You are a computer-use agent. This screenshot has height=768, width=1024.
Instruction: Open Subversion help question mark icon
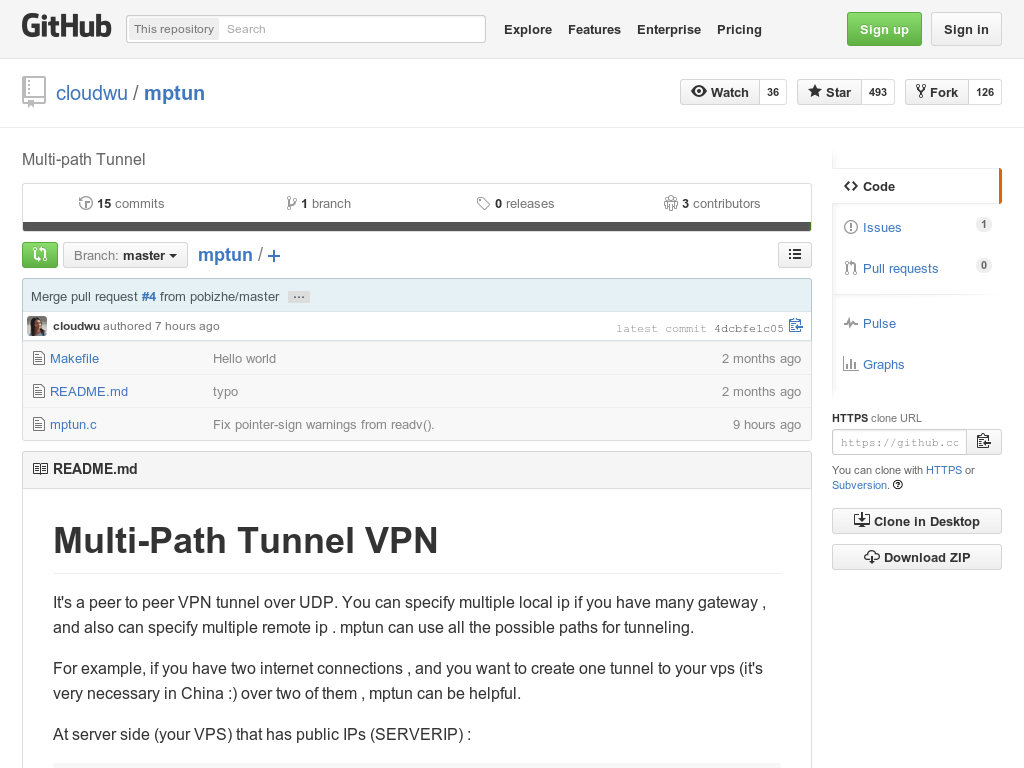coord(898,485)
